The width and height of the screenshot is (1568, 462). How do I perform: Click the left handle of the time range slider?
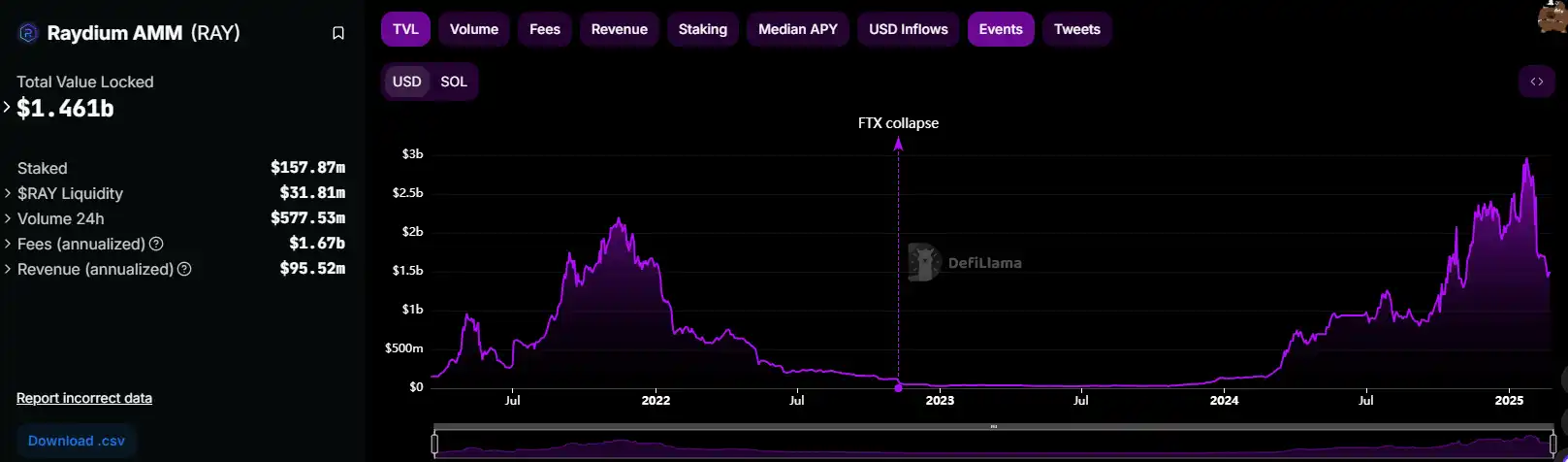click(434, 445)
